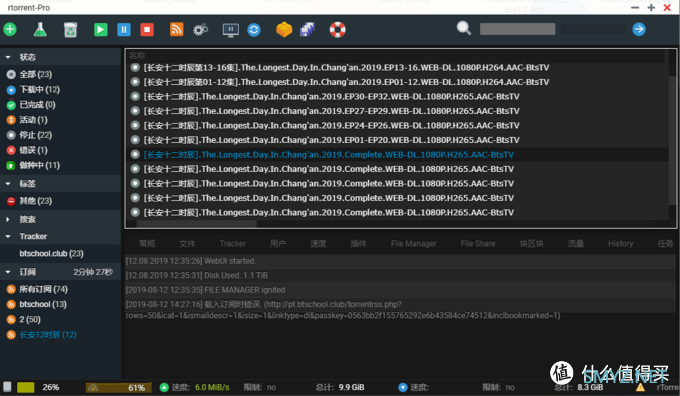The height and width of the screenshot is (396, 680).
Task: Click the 名称 column header
Action: 137,56
